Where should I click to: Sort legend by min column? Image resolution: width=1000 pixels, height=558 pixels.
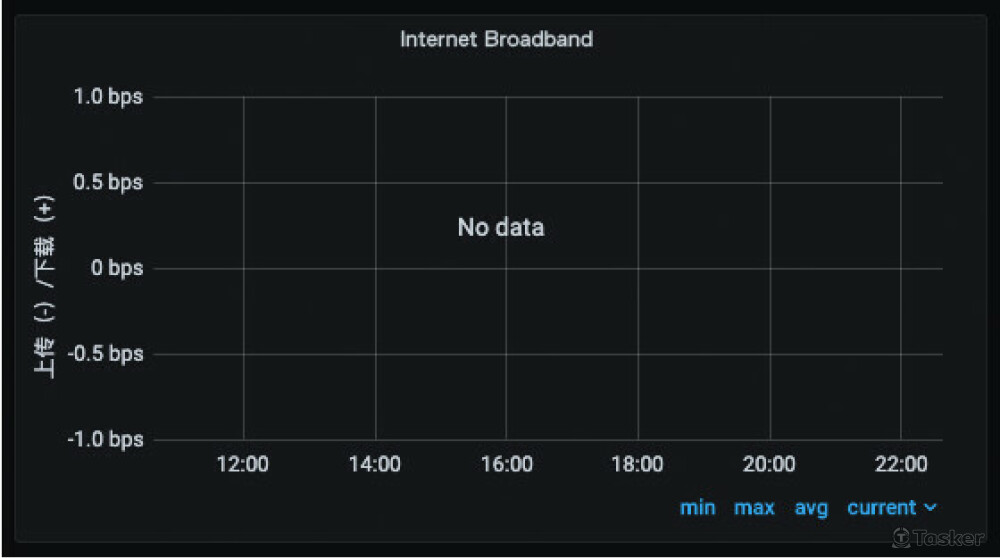(697, 508)
